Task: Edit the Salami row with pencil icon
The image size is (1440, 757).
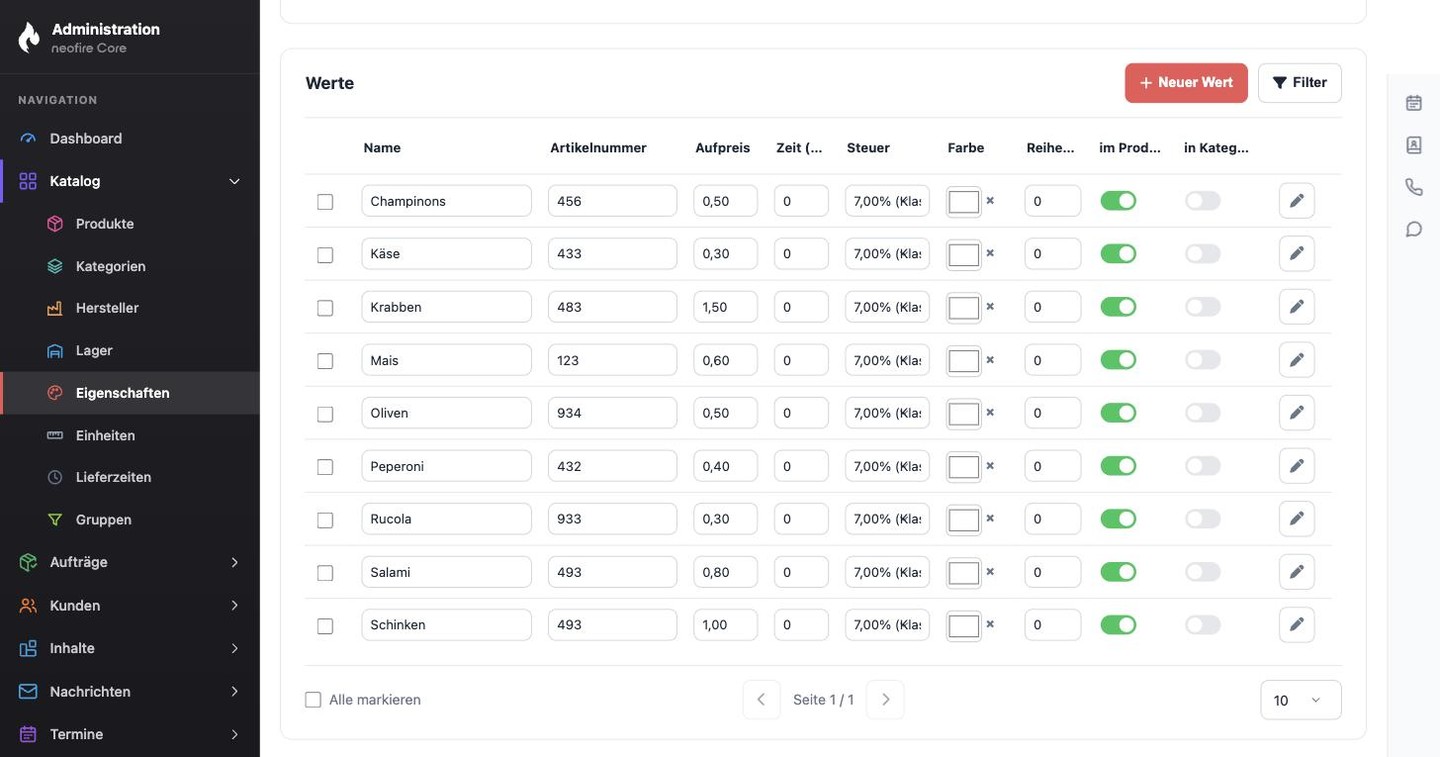Action: point(1297,572)
